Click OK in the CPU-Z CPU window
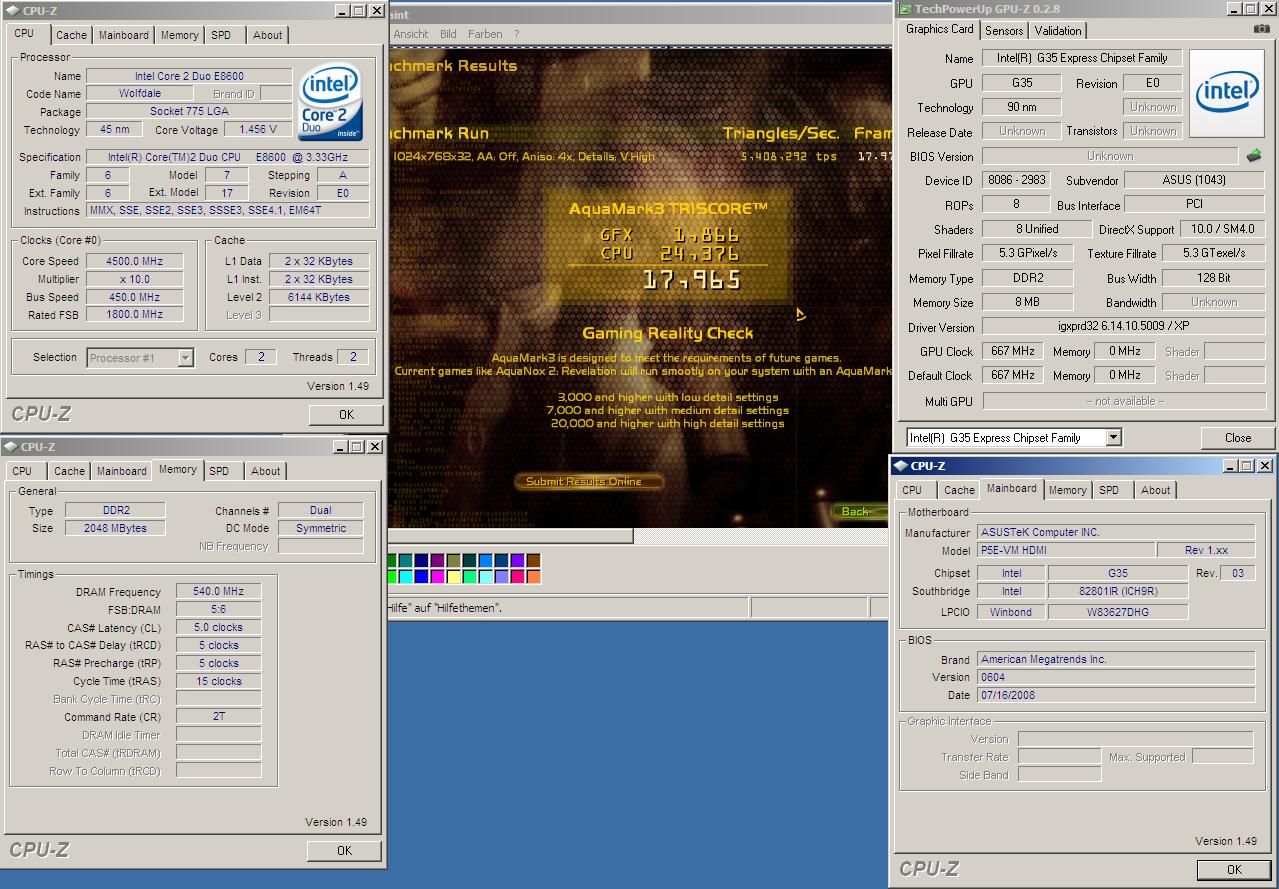This screenshot has width=1279, height=889. pos(346,414)
